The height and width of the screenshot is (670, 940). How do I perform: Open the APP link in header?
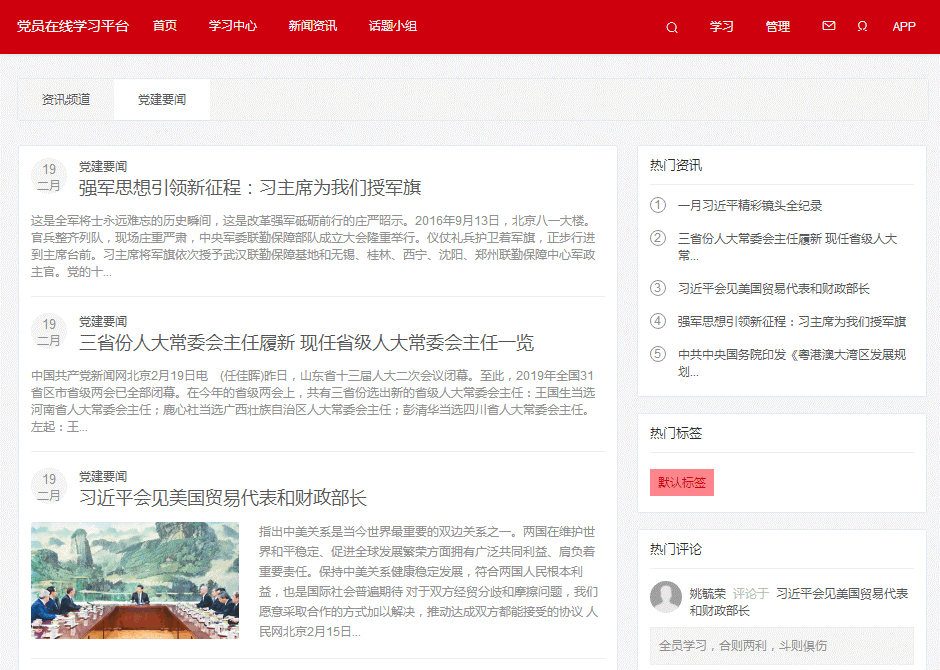coord(904,27)
